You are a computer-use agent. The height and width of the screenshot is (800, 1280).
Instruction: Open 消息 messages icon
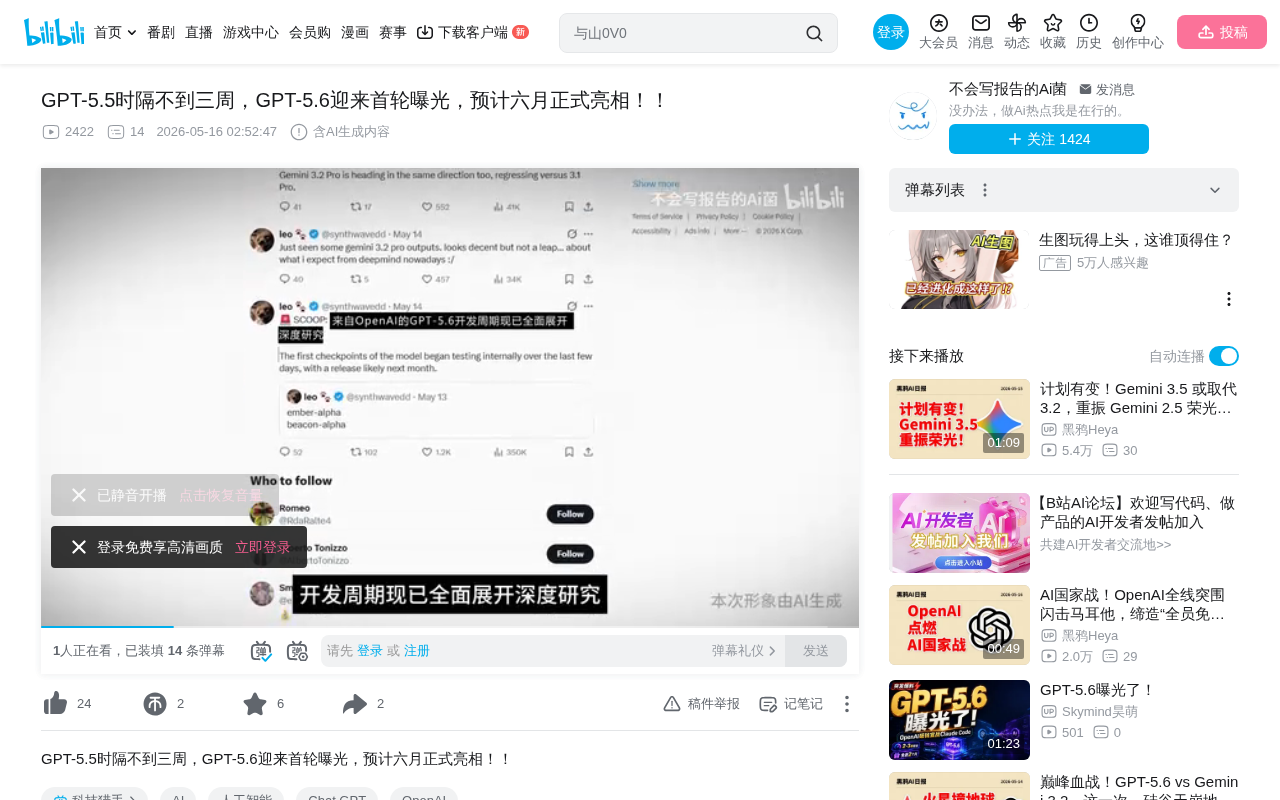click(981, 32)
